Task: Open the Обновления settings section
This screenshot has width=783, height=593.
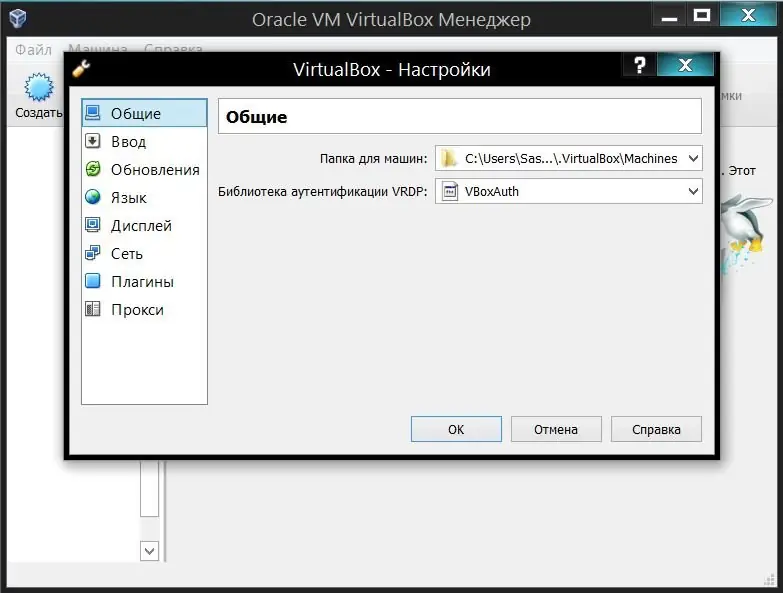Action: (144, 169)
